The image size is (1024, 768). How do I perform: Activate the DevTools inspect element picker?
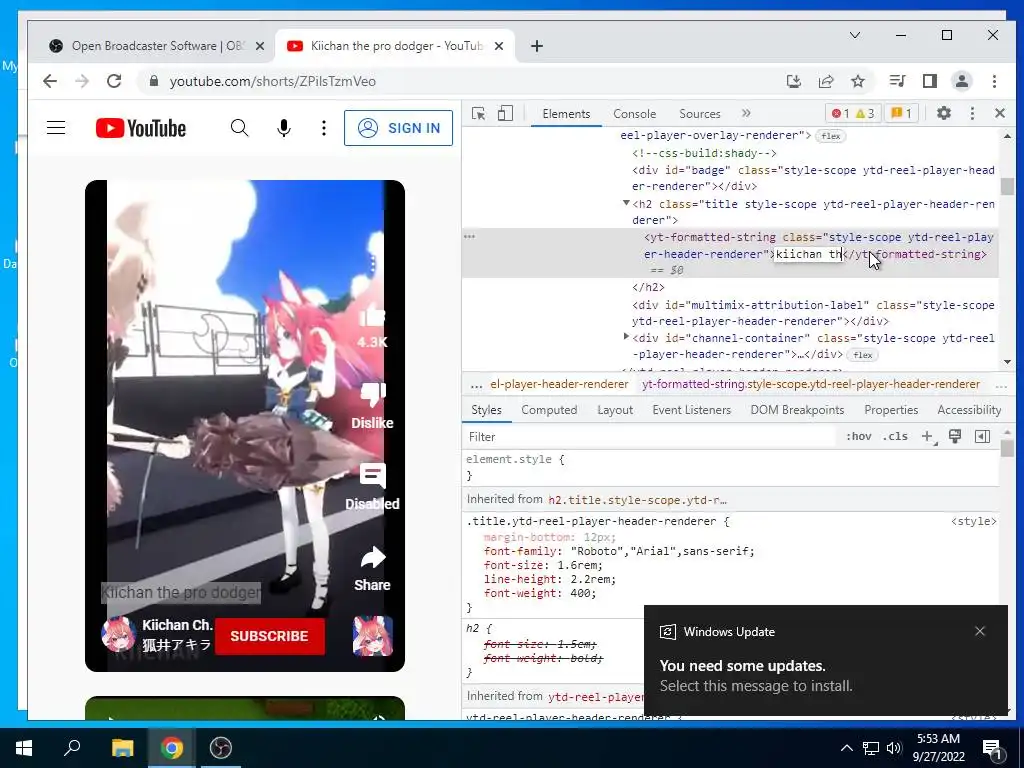click(x=478, y=114)
